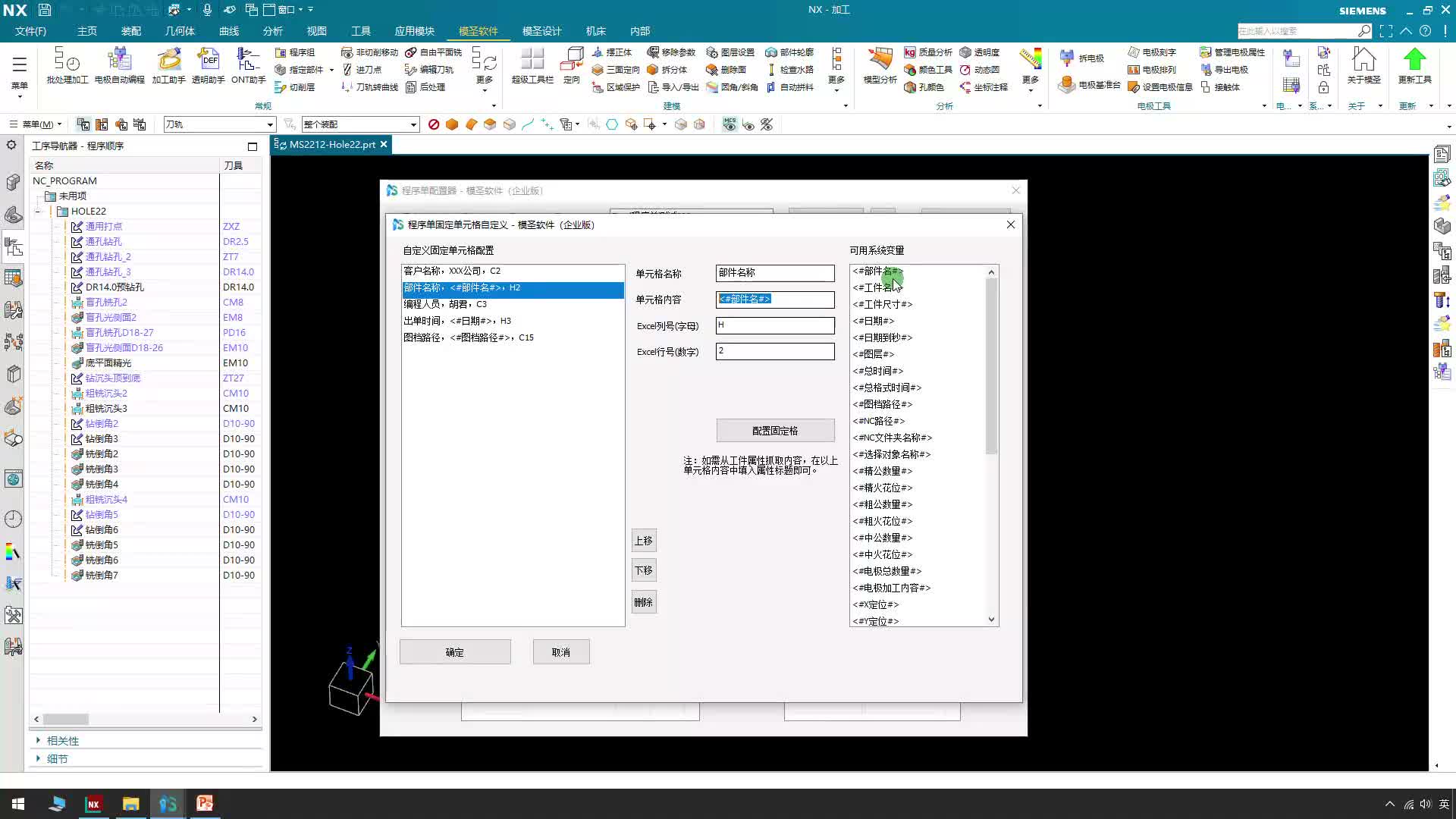Click the 拆电极 split electrode icon
Image resolution: width=1456 pixels, height=819 pixels.
pyautogui.click(x=1066, y=58)
